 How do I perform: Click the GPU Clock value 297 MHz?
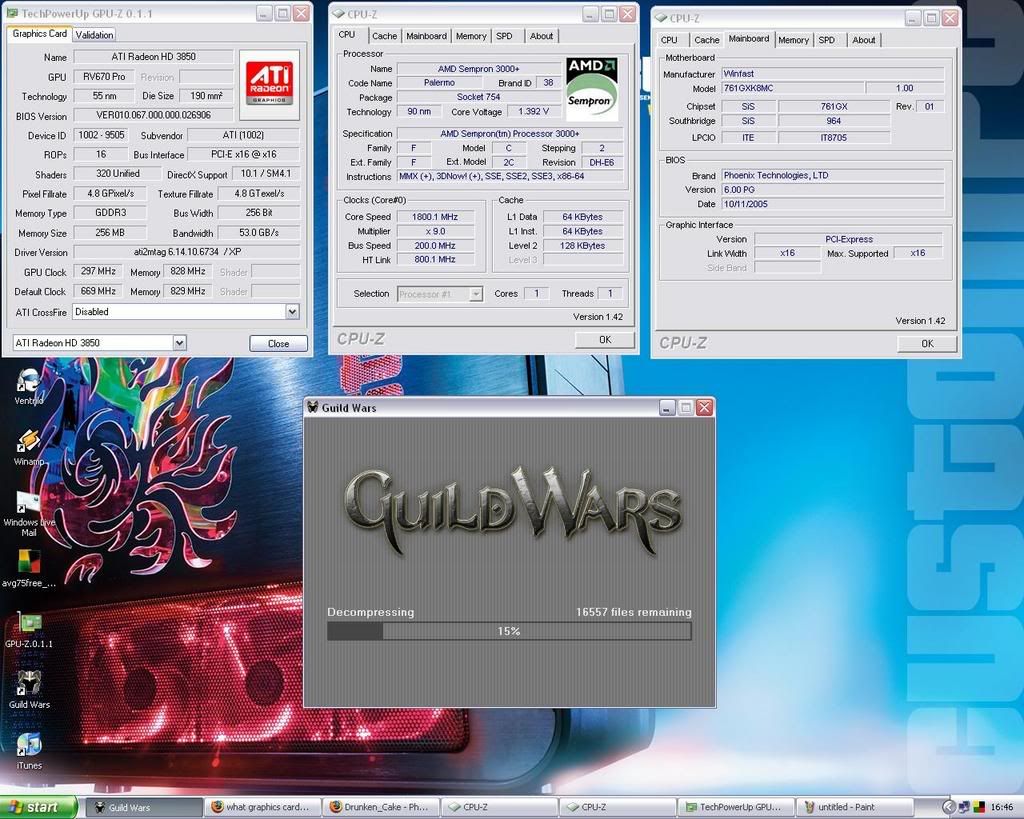point(98,271)
